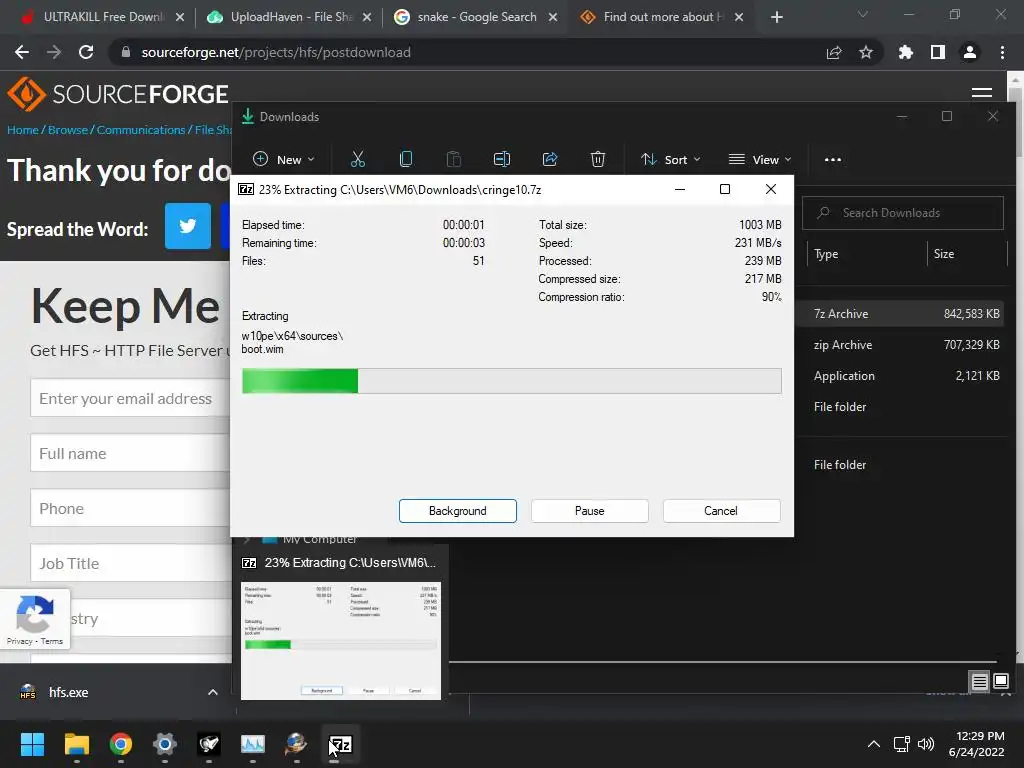
Task: Click the Delete trash icon in Downloads toolbar
Action: (598, 159)
